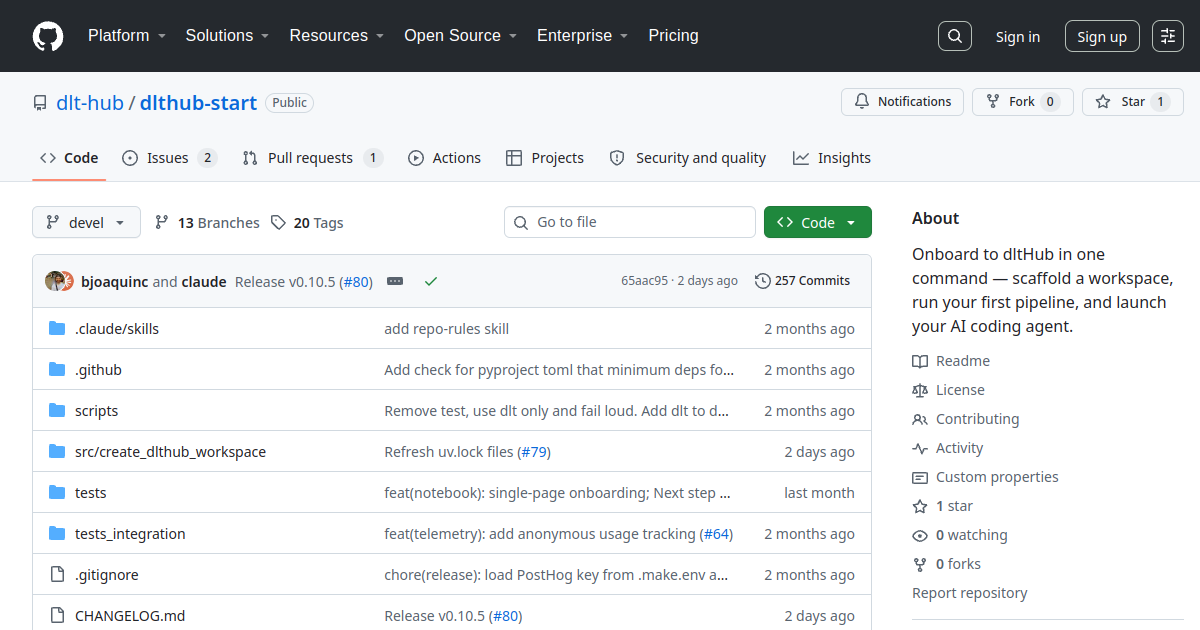Click the Notifications button

903,102
